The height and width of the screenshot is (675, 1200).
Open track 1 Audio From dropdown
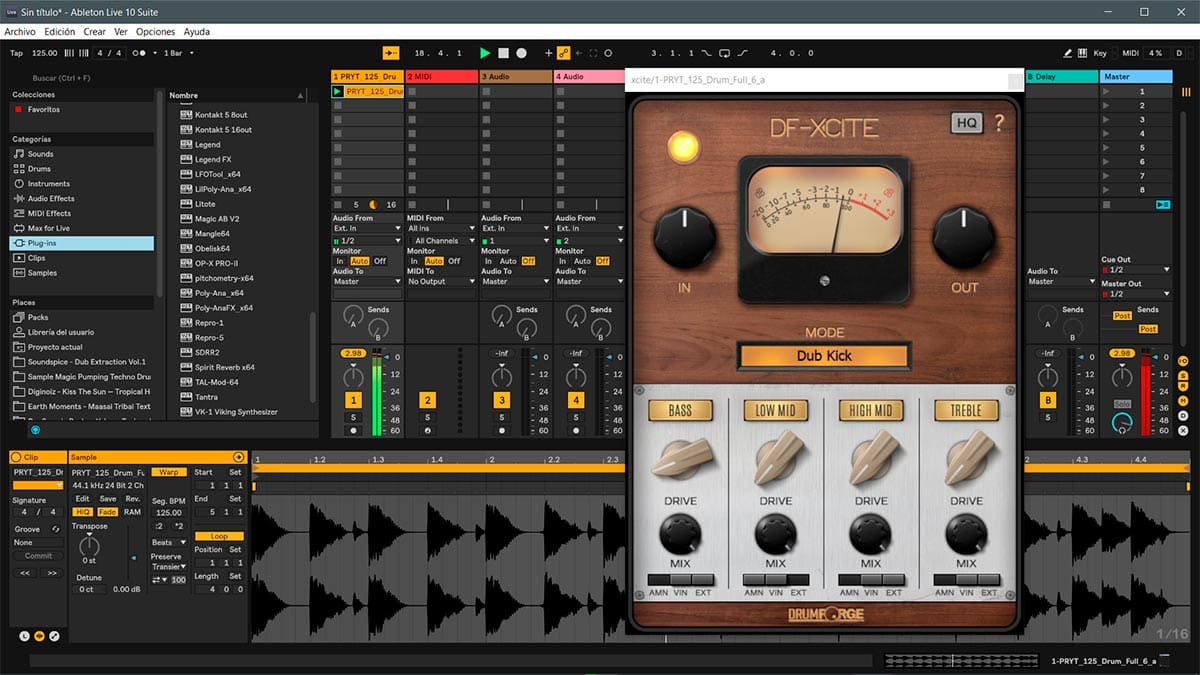[x=365, y=228]
